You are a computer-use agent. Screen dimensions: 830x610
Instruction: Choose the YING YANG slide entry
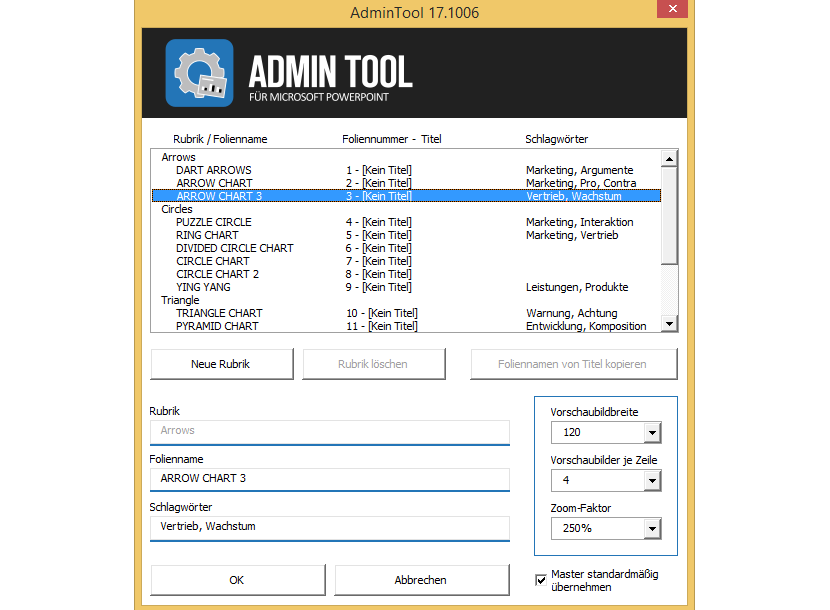tap(203, 287)
